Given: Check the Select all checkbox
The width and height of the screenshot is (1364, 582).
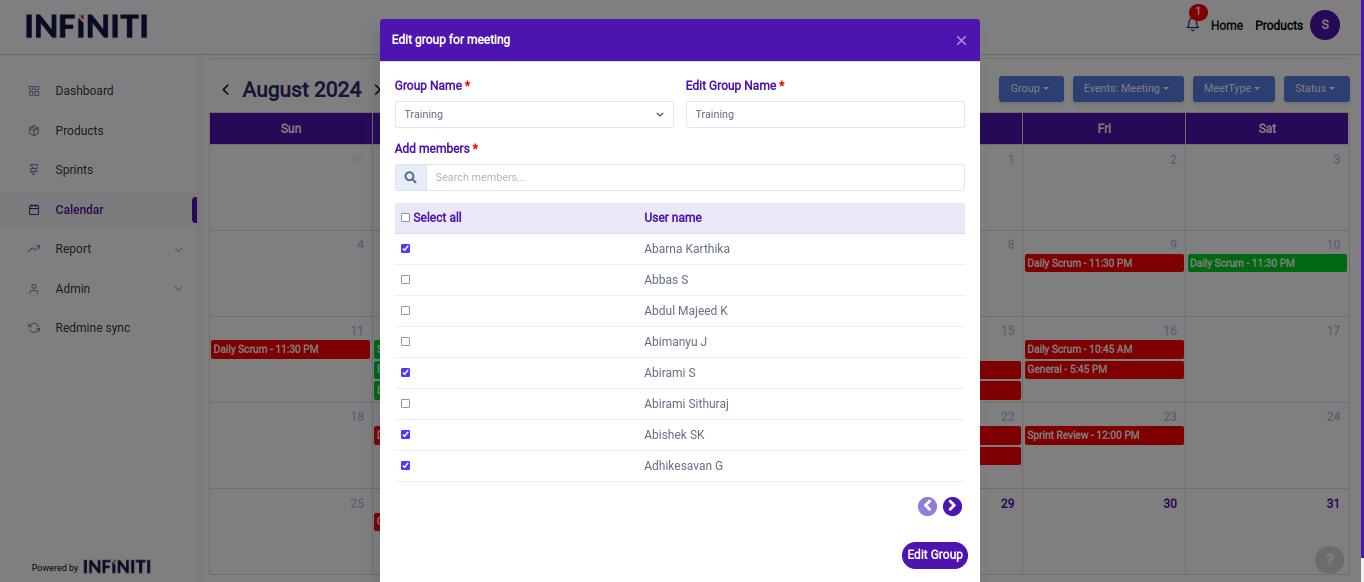Looking at the screenshot, I should [405, 218].
